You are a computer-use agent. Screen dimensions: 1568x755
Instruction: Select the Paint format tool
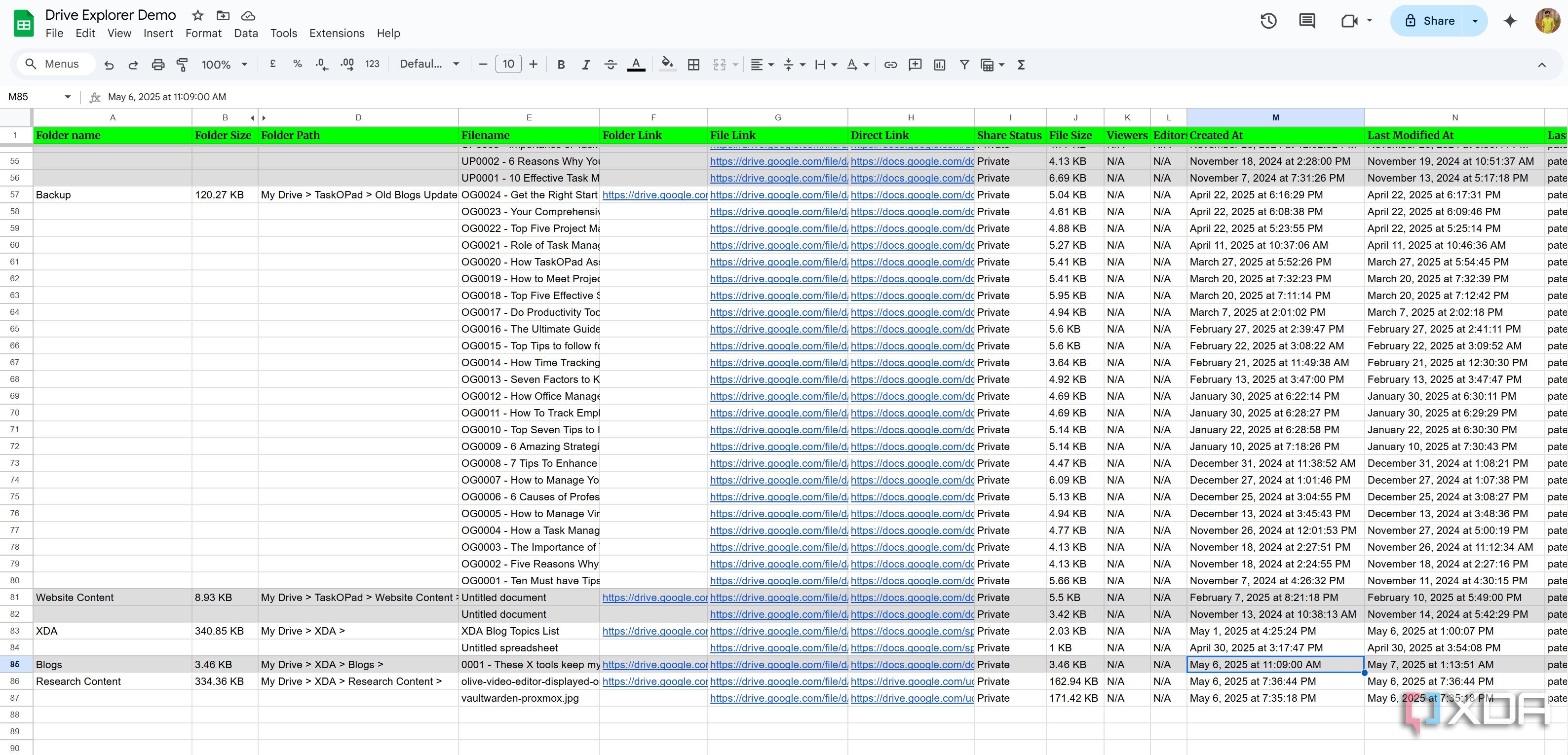[182, 65]
